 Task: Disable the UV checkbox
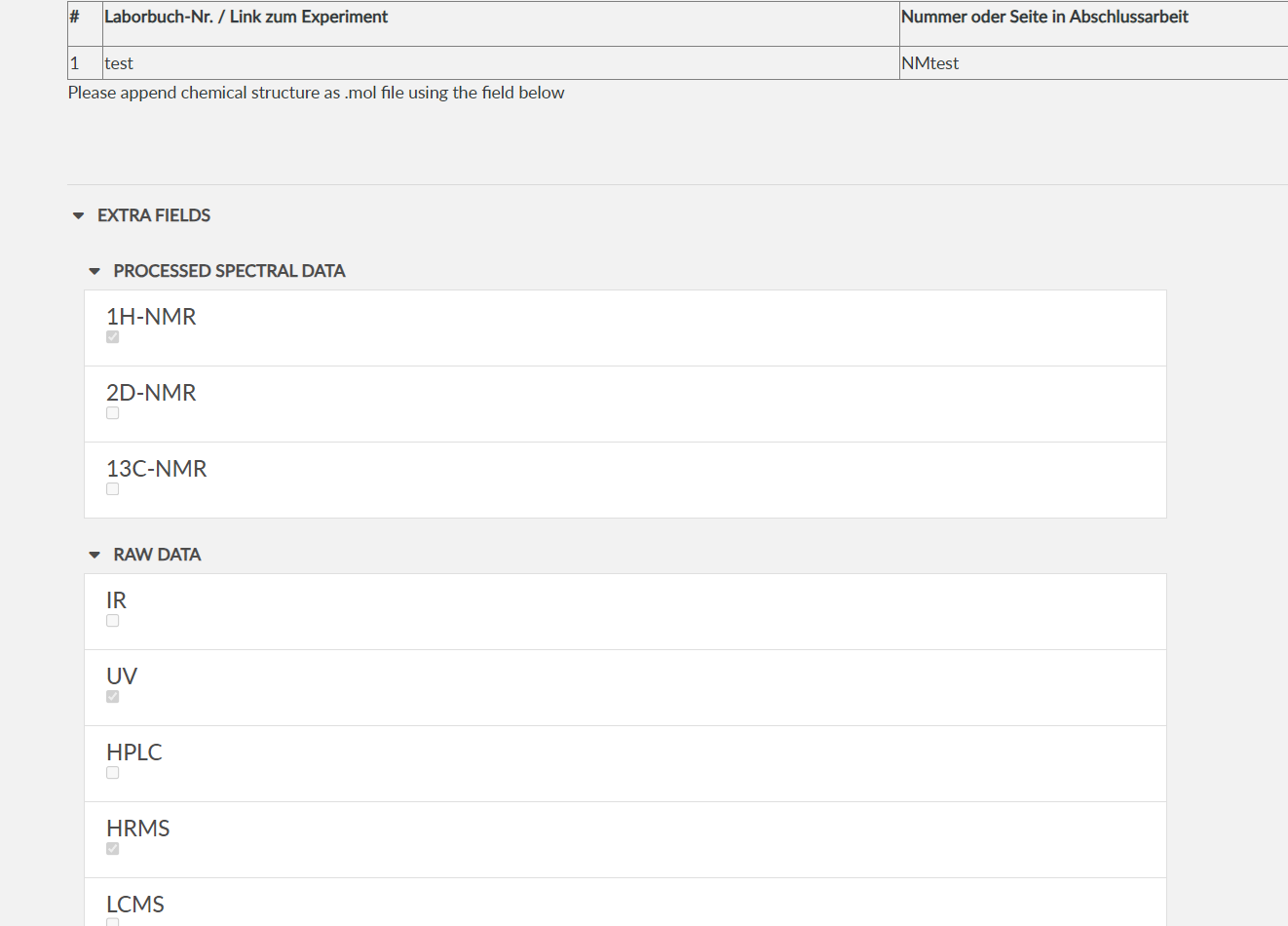tap(112, 696)
